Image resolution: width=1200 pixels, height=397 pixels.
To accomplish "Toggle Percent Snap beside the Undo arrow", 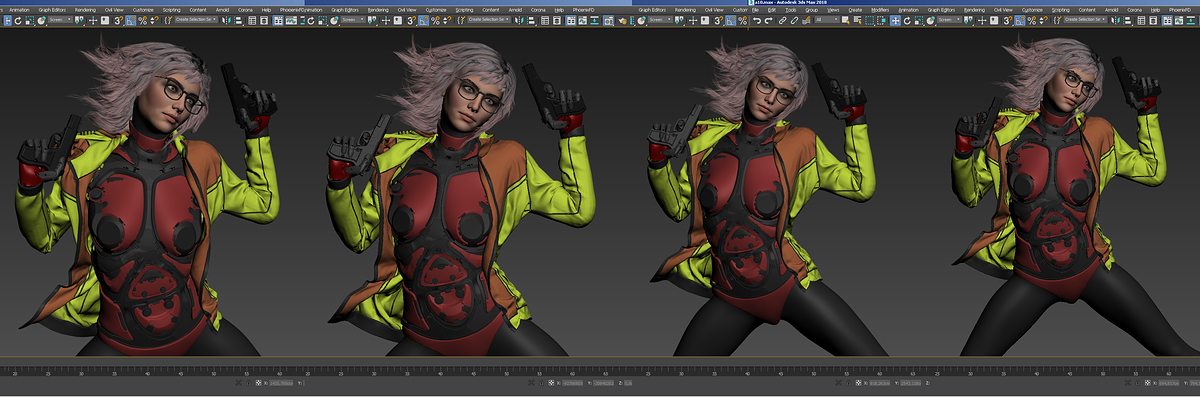I will pos(742,20).
